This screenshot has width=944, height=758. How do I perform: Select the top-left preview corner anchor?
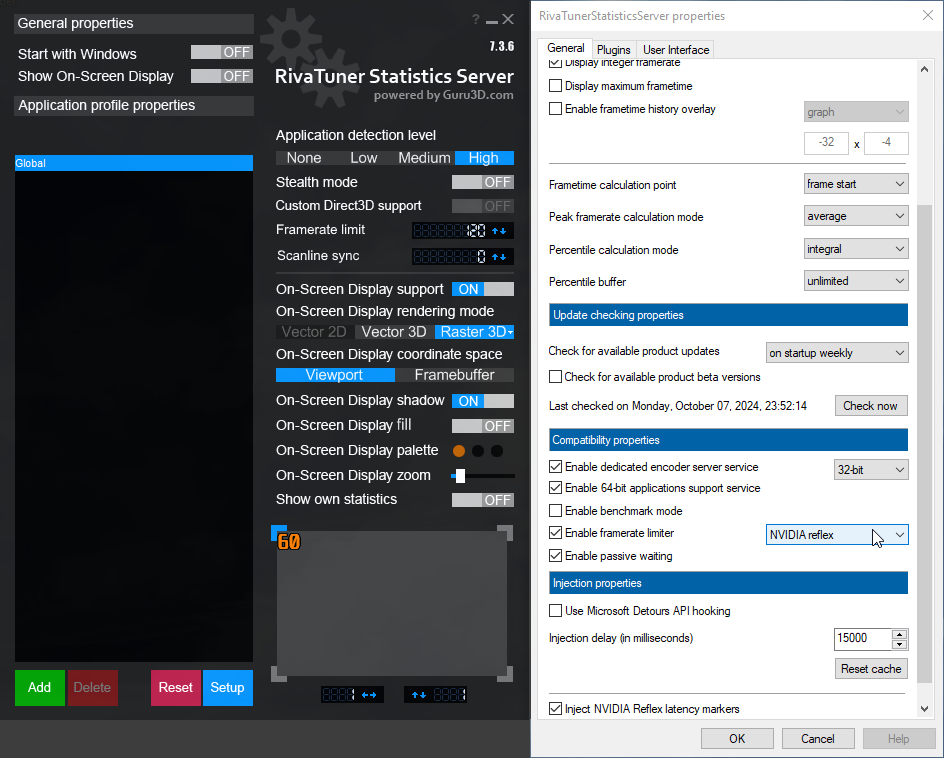(x=279, y=532)
